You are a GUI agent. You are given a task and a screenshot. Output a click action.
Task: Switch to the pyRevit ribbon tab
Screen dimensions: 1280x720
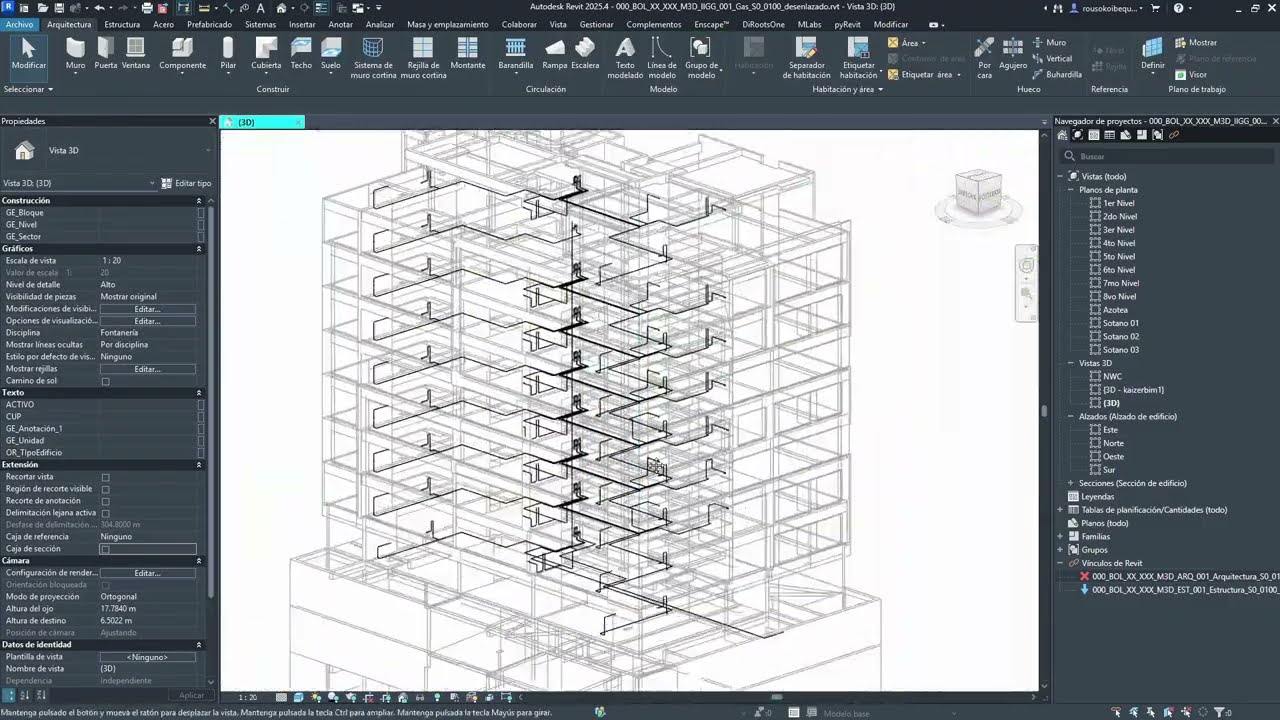(x=847, y=24)
